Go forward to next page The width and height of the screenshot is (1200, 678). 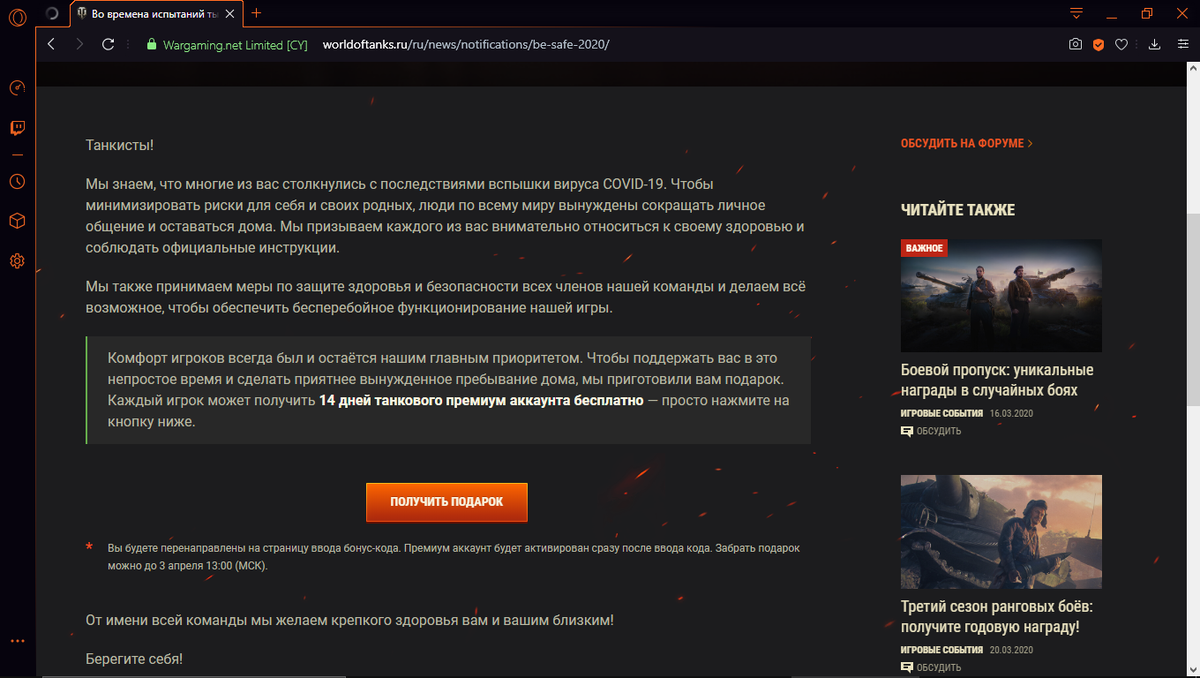coord(79,44)
